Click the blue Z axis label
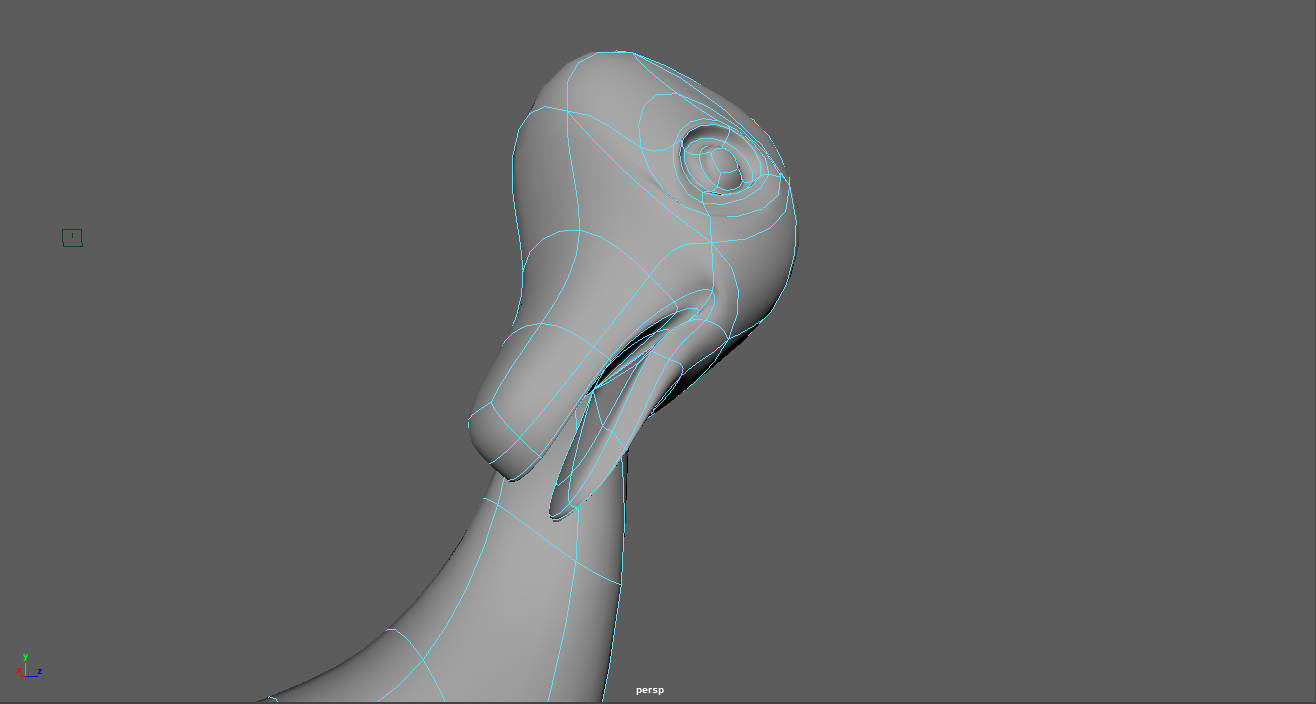The height and width of the screenshot is (704, 1316). tap(40, 671)
